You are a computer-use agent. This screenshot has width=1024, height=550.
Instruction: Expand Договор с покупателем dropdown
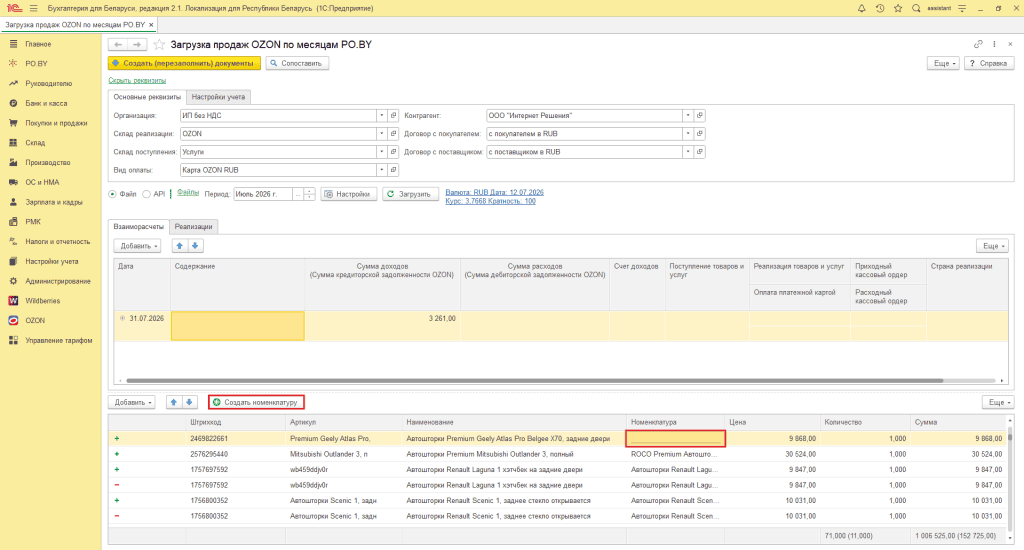pos(688,134)
